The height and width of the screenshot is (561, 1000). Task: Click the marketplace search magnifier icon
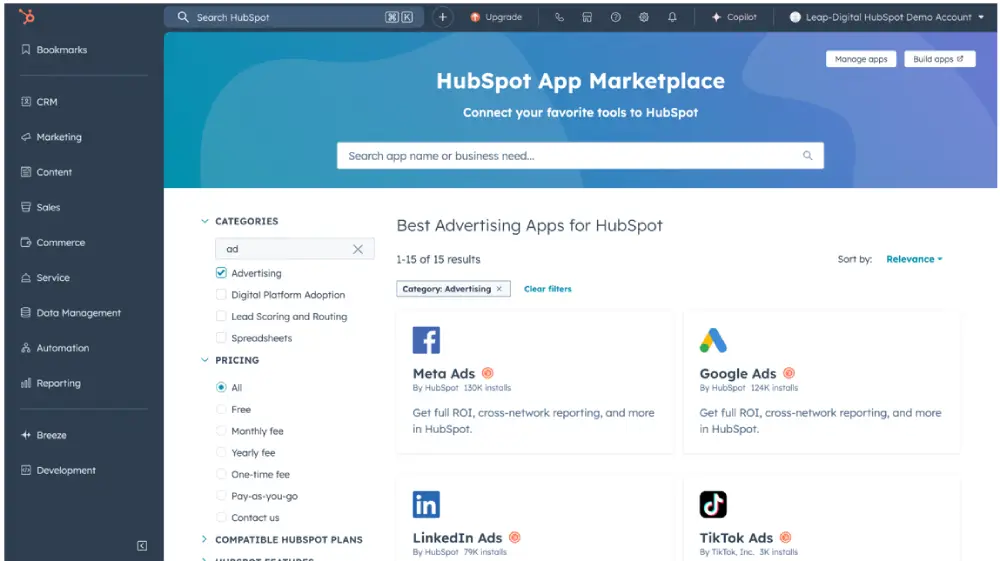click(x=807, y=156)
